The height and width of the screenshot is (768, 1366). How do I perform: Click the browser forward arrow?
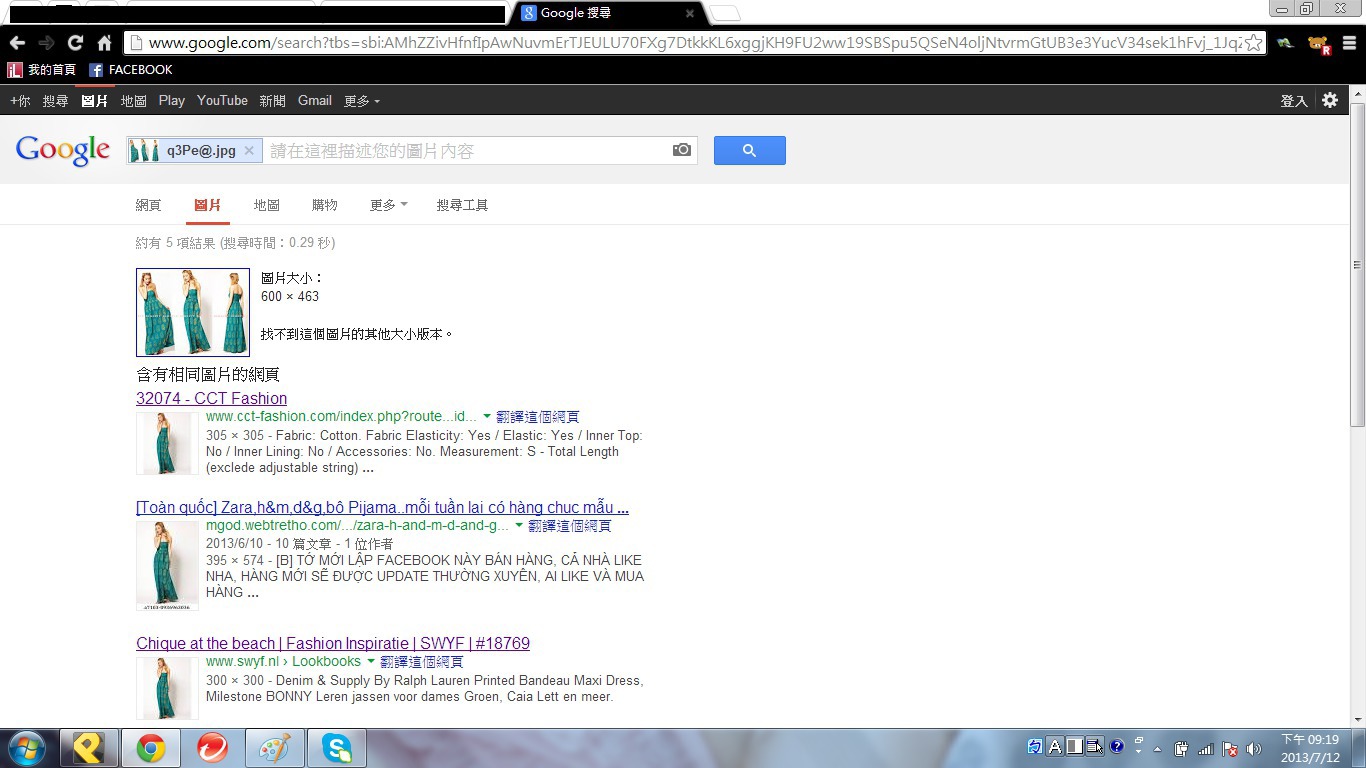(x=46, y=43)
